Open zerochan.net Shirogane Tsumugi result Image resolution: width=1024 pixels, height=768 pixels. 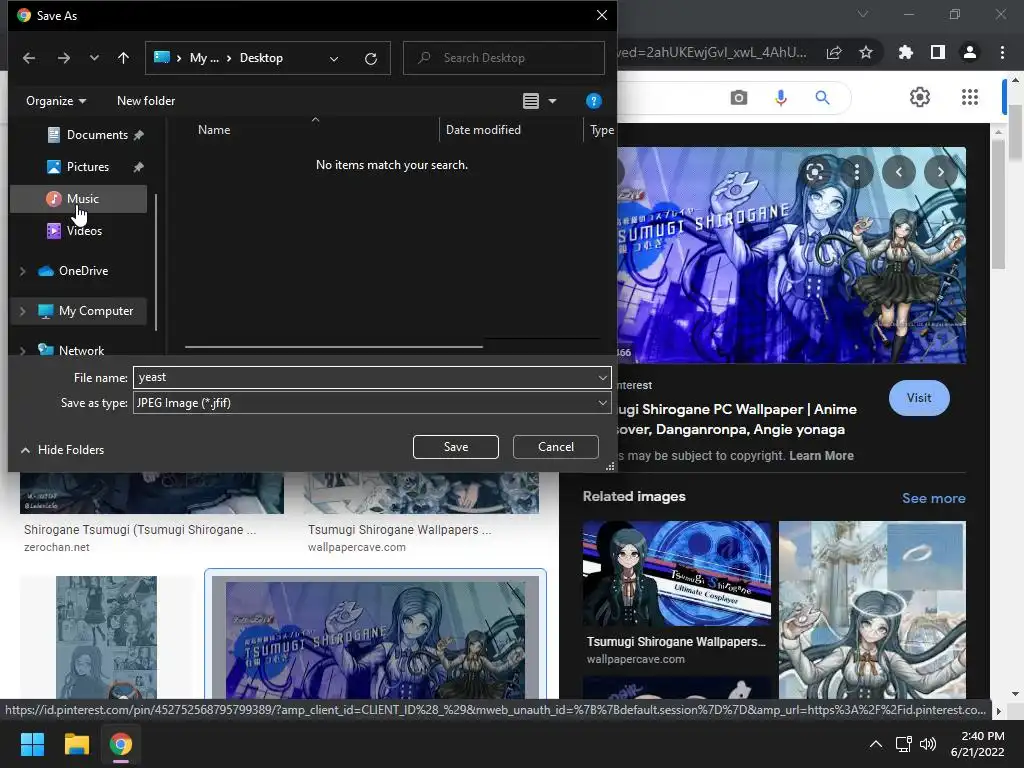140,530
